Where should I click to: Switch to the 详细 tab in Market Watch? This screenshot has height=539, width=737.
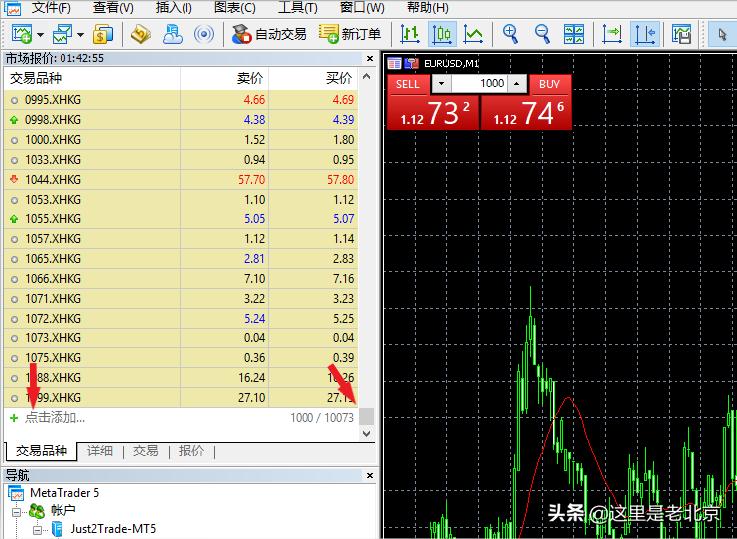point(100,451)
